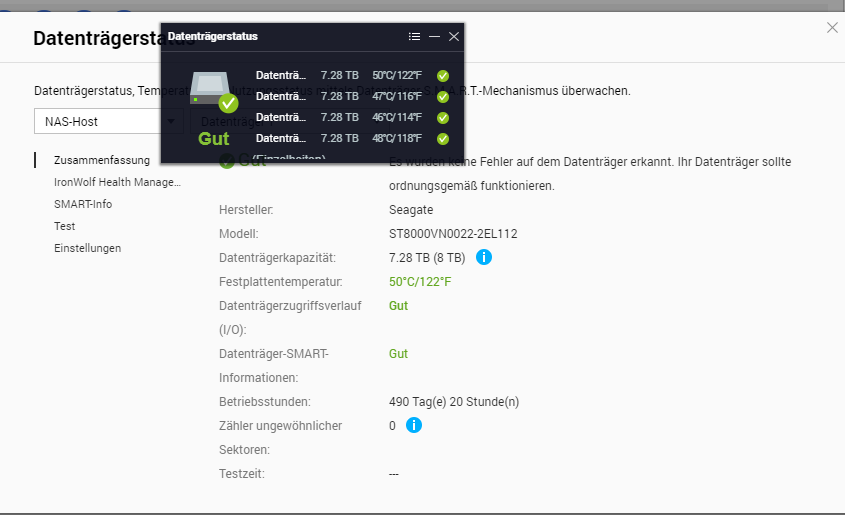Image resolution: width=845 pixels, height=515 pixels.
Task: Select the widget row showing 48°C/118°F
Action: pos(352,138)
